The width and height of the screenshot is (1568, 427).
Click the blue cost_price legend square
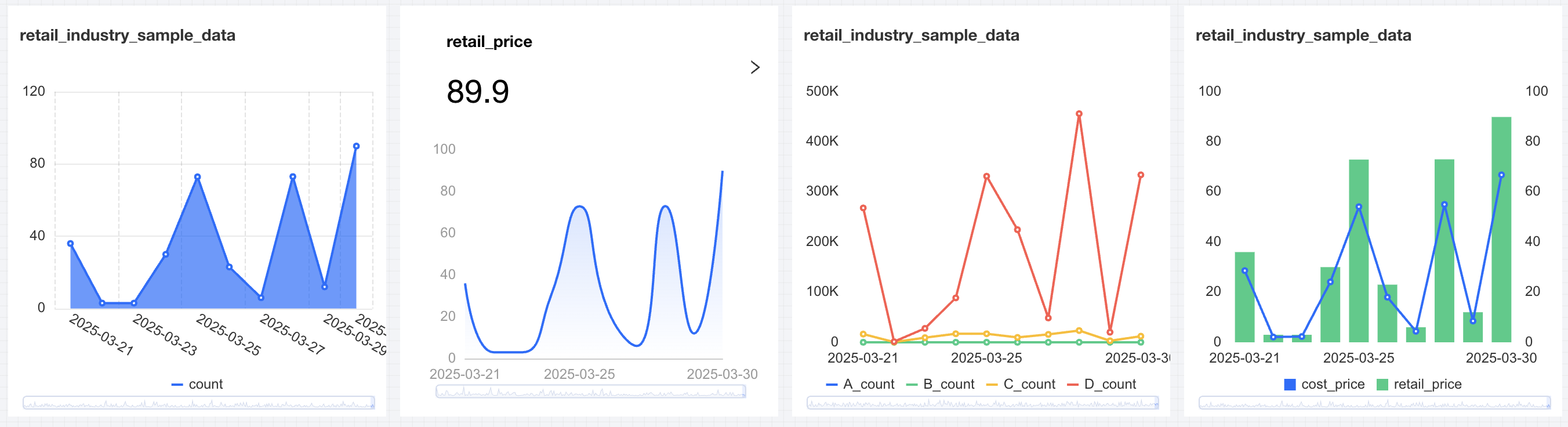(1290, 385)
